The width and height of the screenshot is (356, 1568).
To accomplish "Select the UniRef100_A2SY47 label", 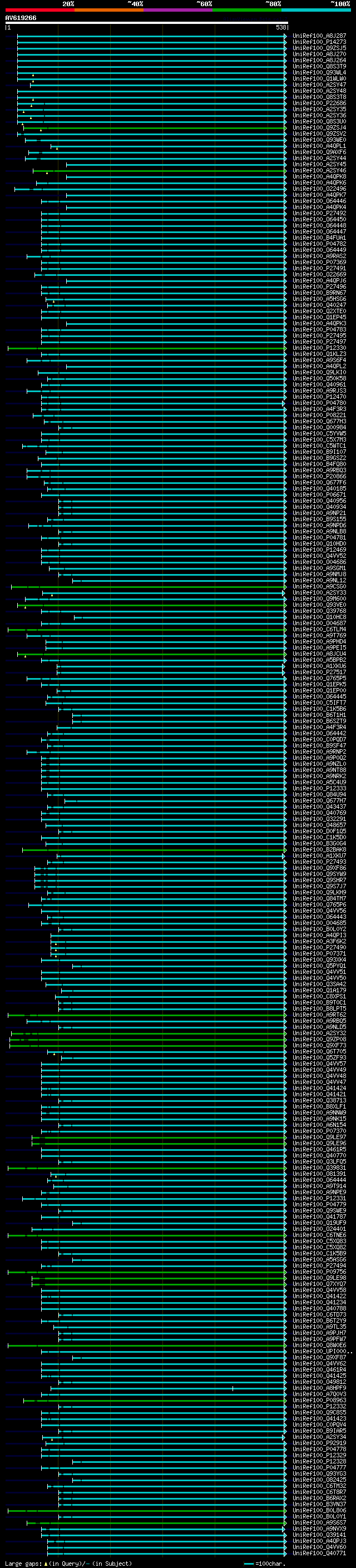I will point(319,85).
